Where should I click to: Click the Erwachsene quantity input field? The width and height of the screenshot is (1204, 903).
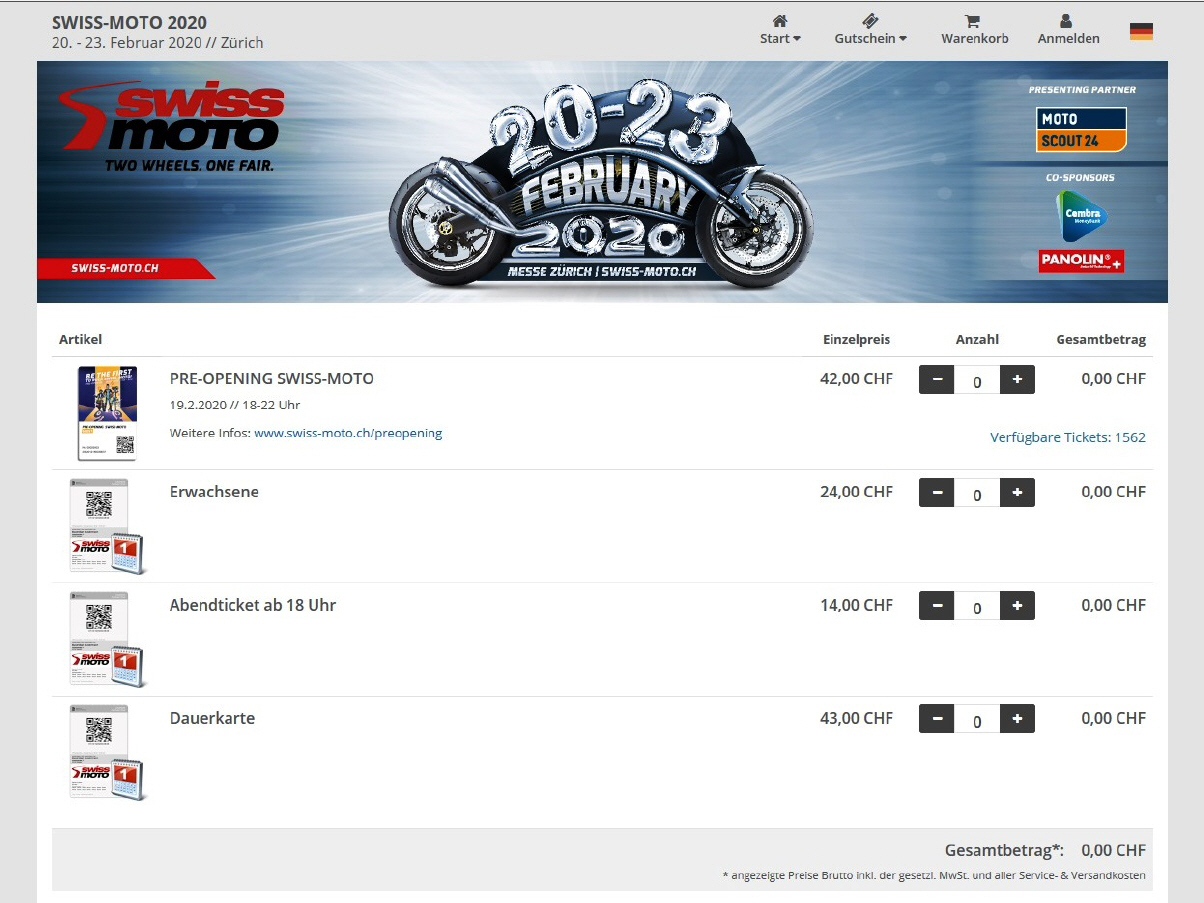pos(977,494)
